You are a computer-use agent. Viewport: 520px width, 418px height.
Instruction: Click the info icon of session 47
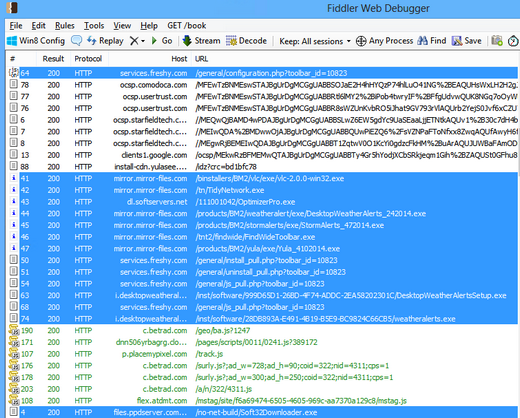pos(14,248)
